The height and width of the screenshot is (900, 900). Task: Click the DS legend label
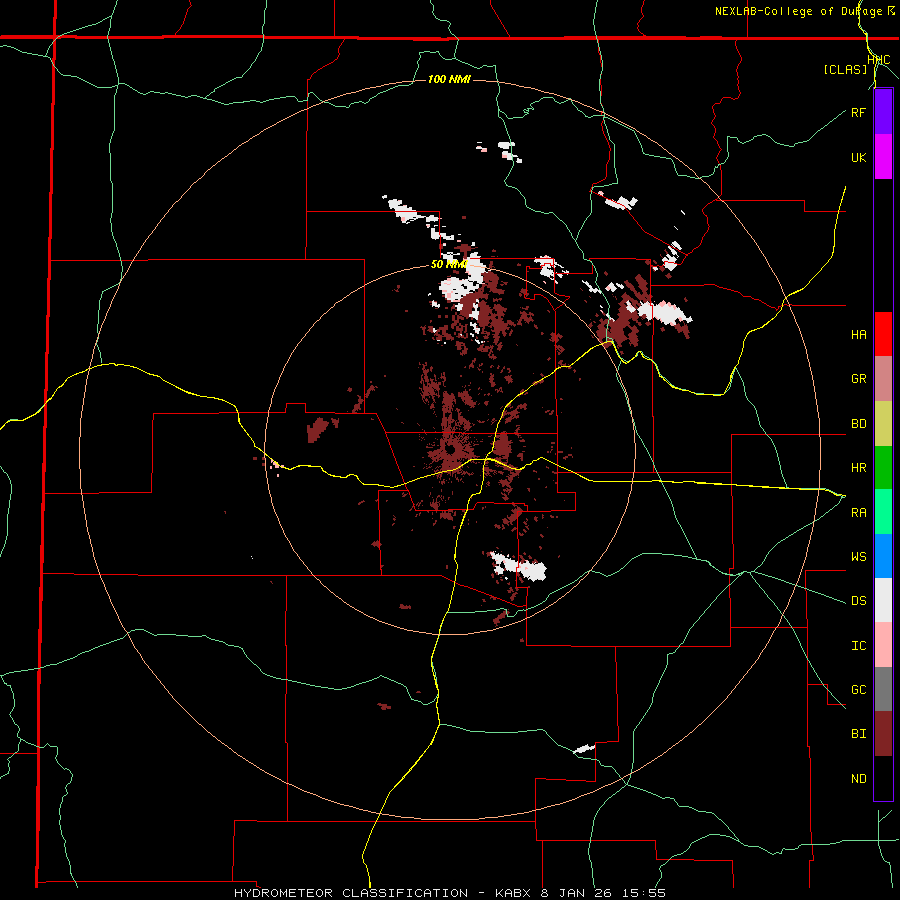click(x=858, y=601)
